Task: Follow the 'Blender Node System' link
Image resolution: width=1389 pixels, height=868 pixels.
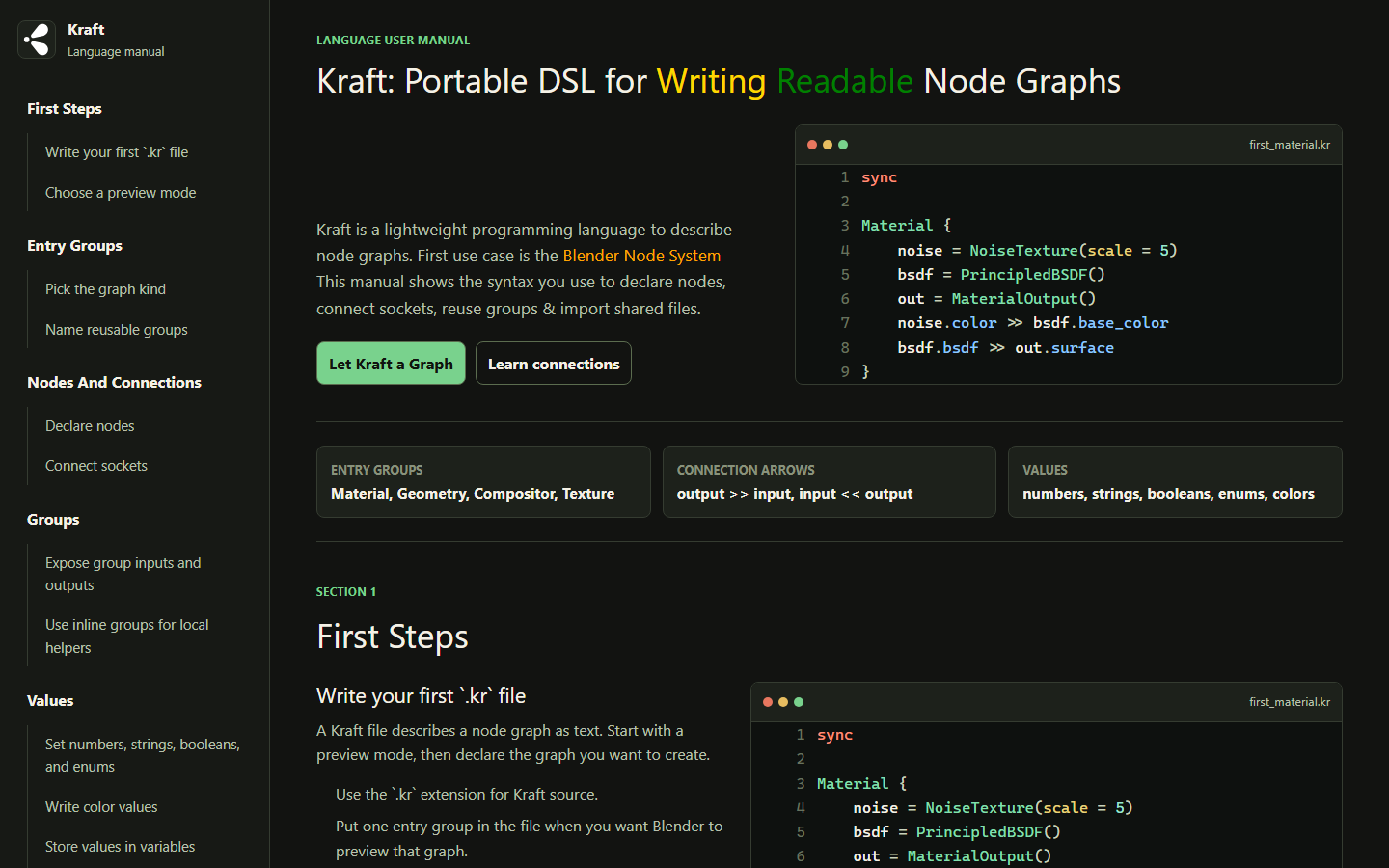Action: pos(641,256)
